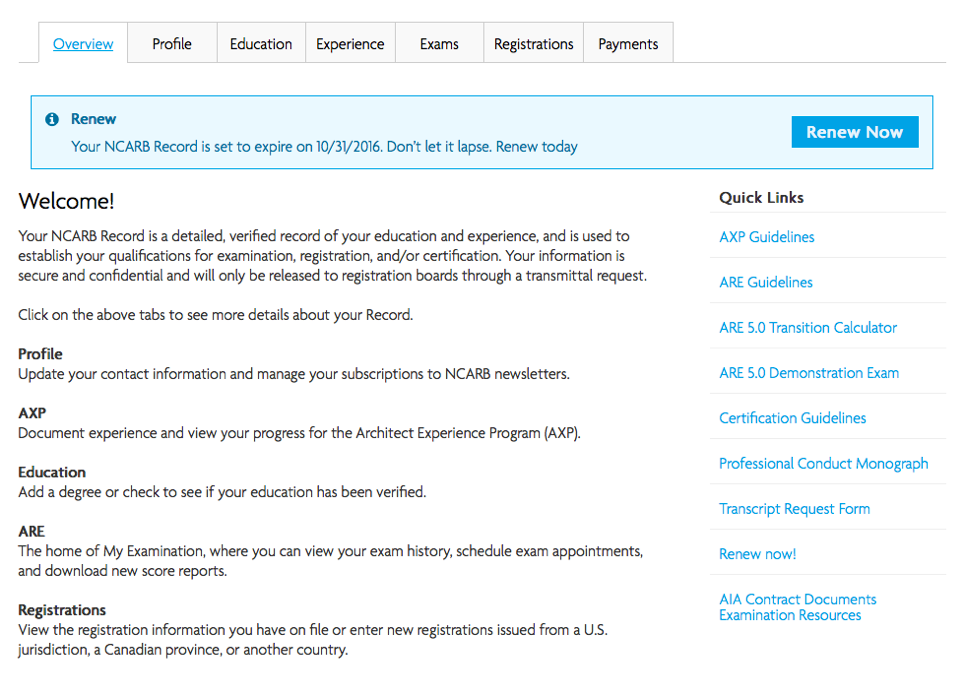Image resolution: width=965 pixels, height=696 pixels.
Task: Return to the Overview tab
Action: [82, 43]
